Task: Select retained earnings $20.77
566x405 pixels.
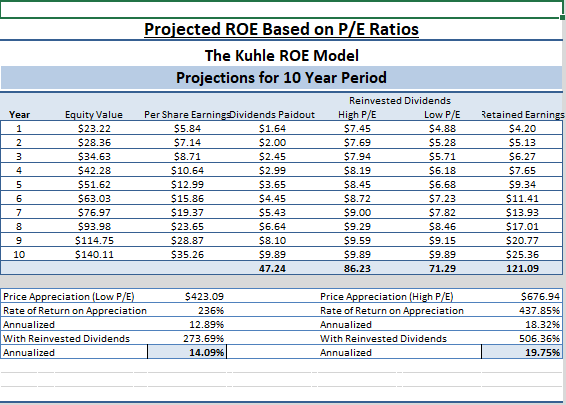Action: [x=522, y=240]
